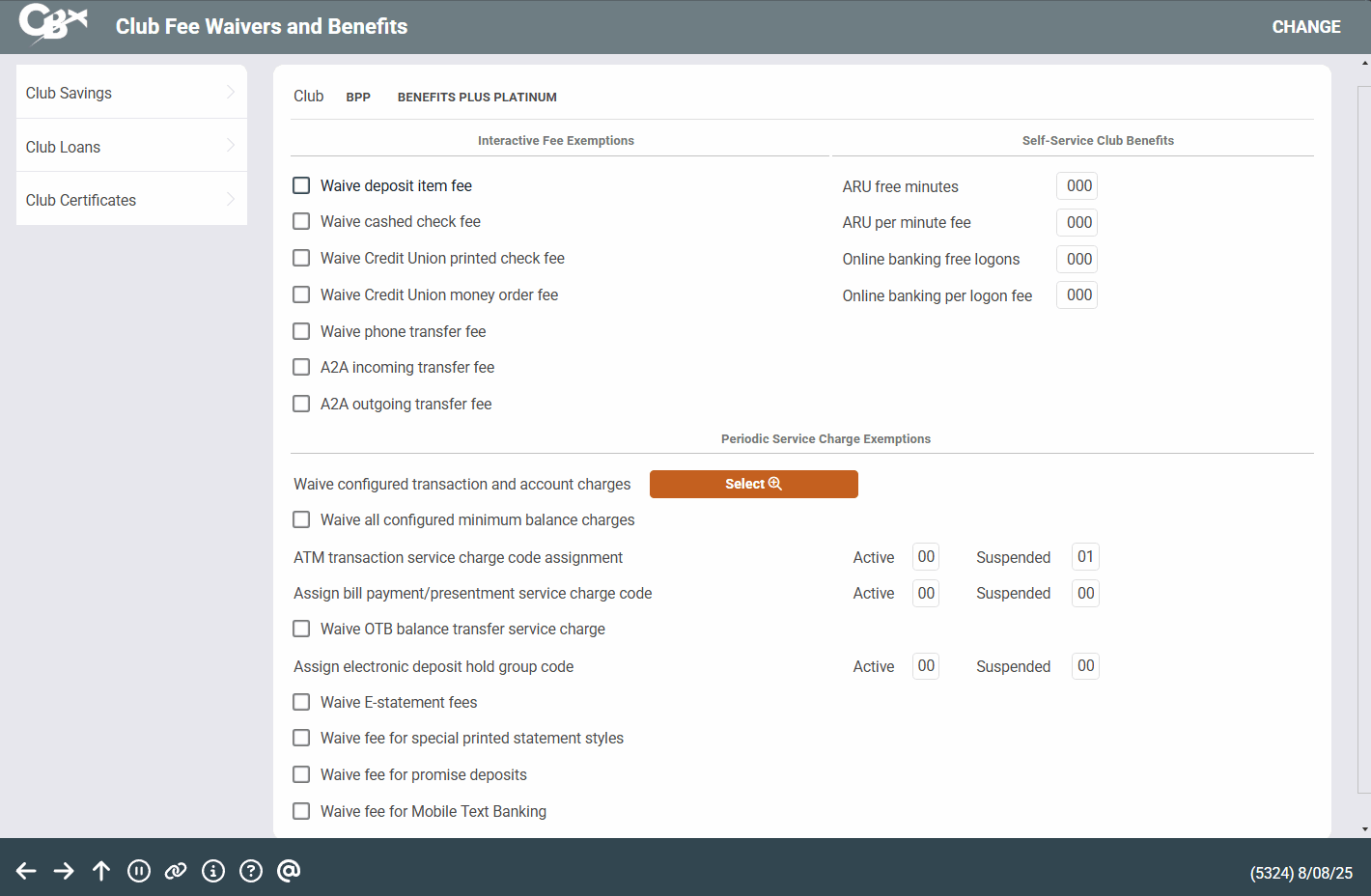Click the orange Select button
Screen dimensions: 1371x896
point(753,484)
